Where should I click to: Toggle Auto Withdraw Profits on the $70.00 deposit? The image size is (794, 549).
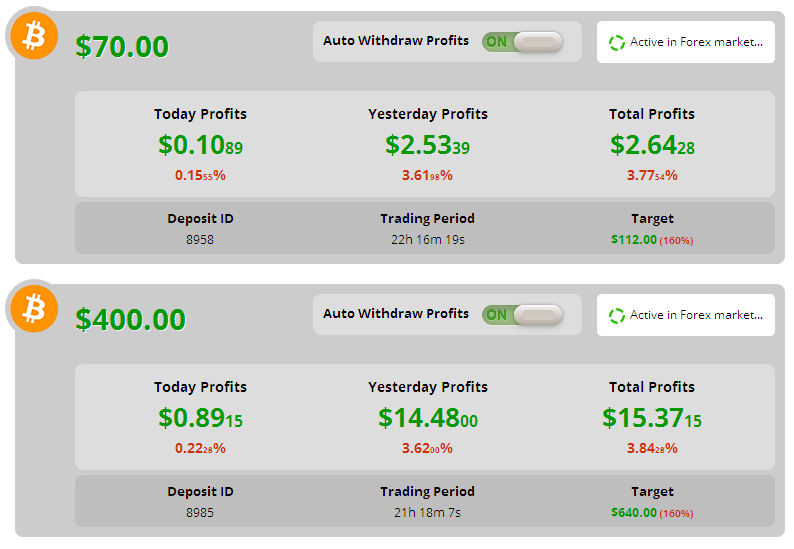[x=522, y=42]
